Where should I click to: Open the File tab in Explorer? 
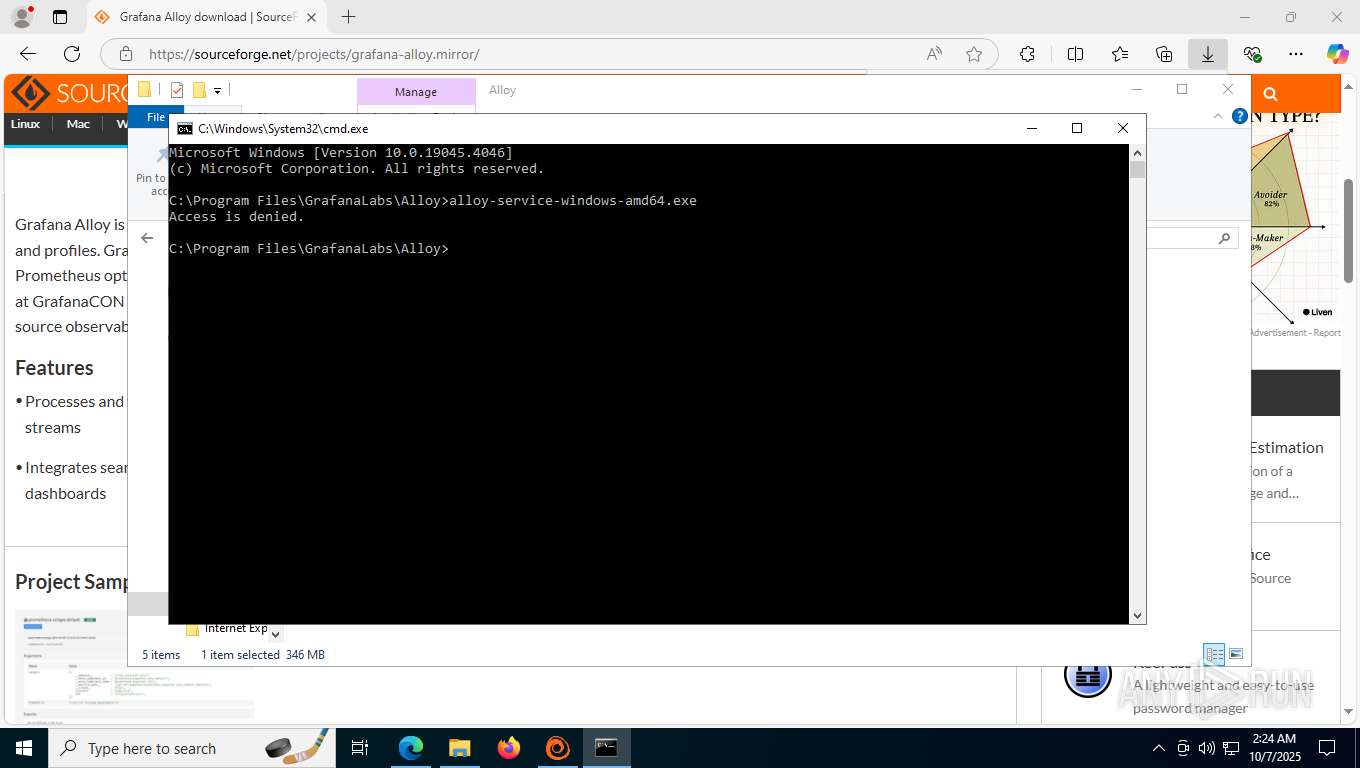pyautogui.click(x=156, y=117)
